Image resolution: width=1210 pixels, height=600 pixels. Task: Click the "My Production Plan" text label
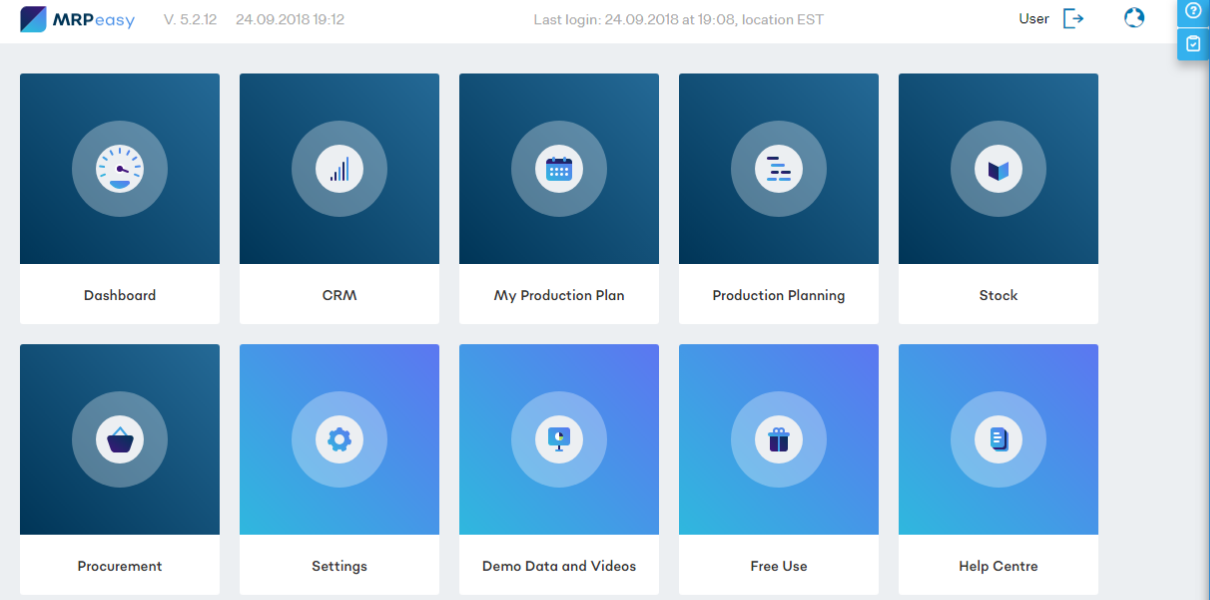coord(559,295)
